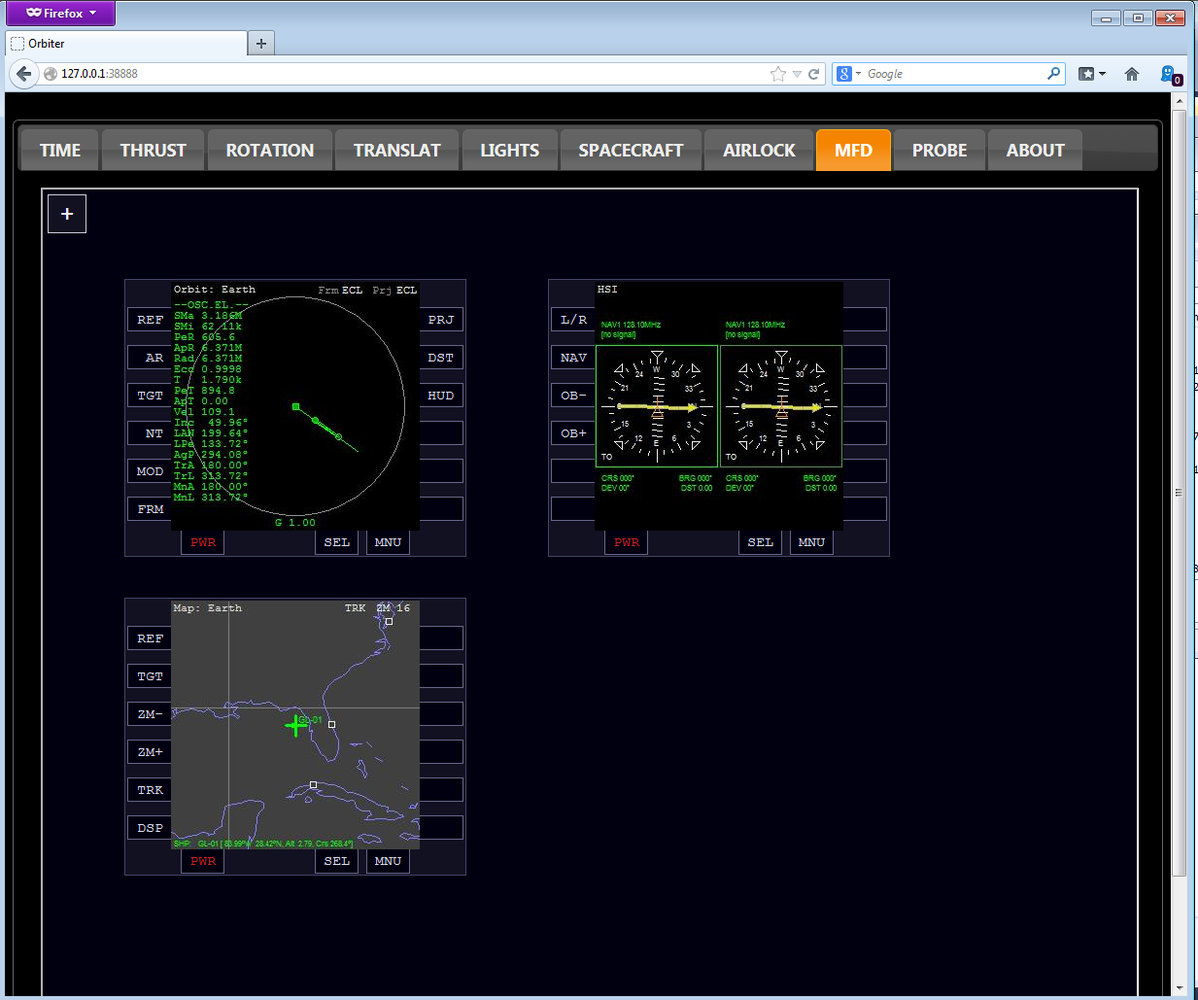1198x1000 pixels.
Task: Click the page vertical scrollbar up arrow
Action: (1180, 101)
